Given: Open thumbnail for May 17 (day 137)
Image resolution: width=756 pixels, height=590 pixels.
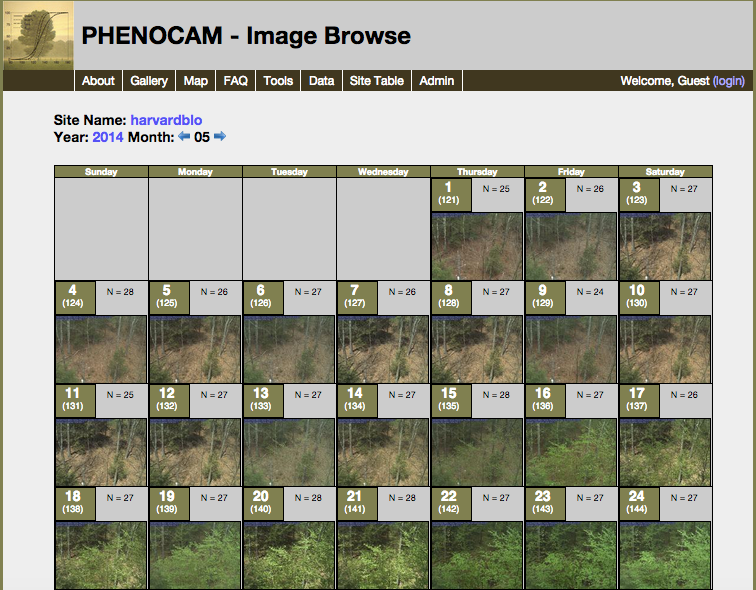Looking at the screenshot, I should pos(665,453).
